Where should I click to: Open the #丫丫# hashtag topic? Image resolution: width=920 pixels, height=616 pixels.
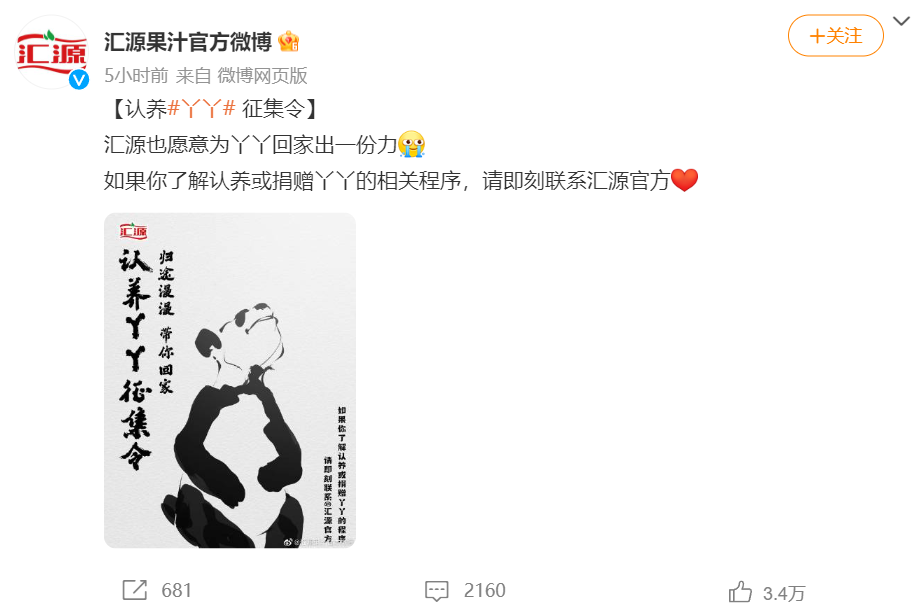point(202,109)
